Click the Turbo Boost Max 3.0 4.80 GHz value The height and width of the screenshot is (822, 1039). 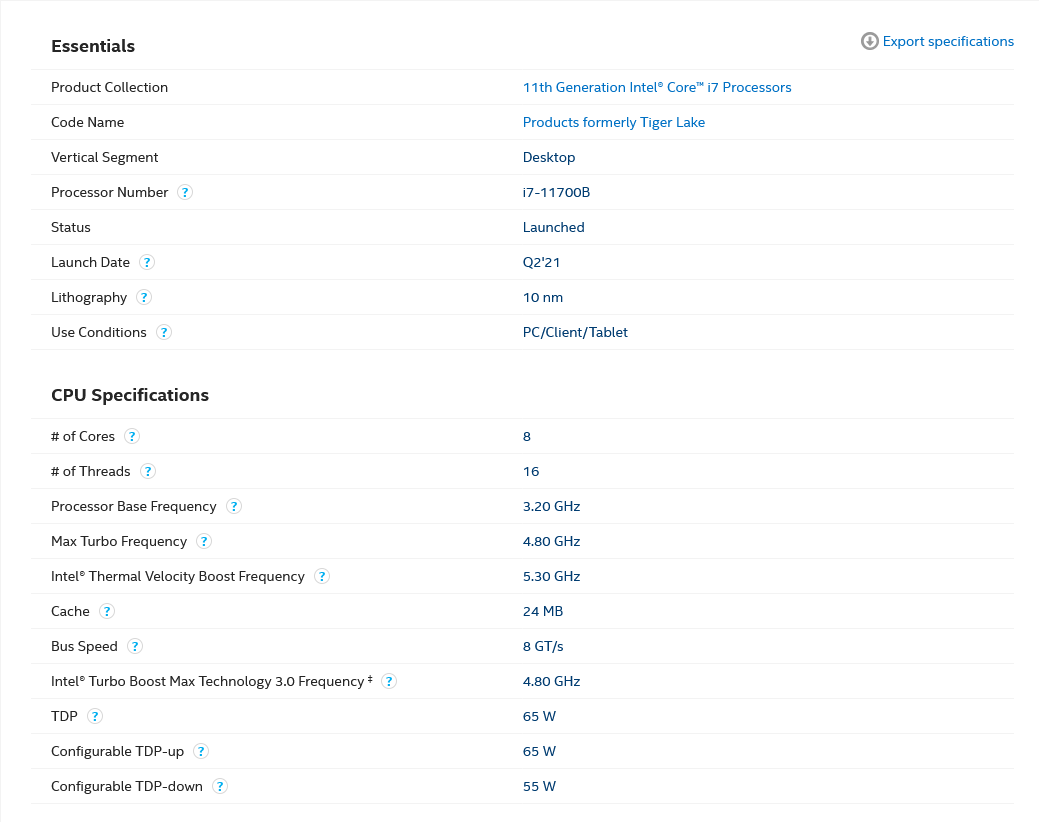pos(551,682)
